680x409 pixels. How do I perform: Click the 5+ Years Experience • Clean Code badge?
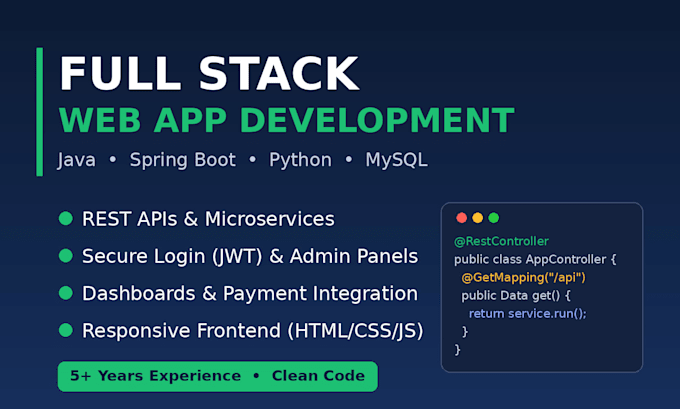(218, 376)
